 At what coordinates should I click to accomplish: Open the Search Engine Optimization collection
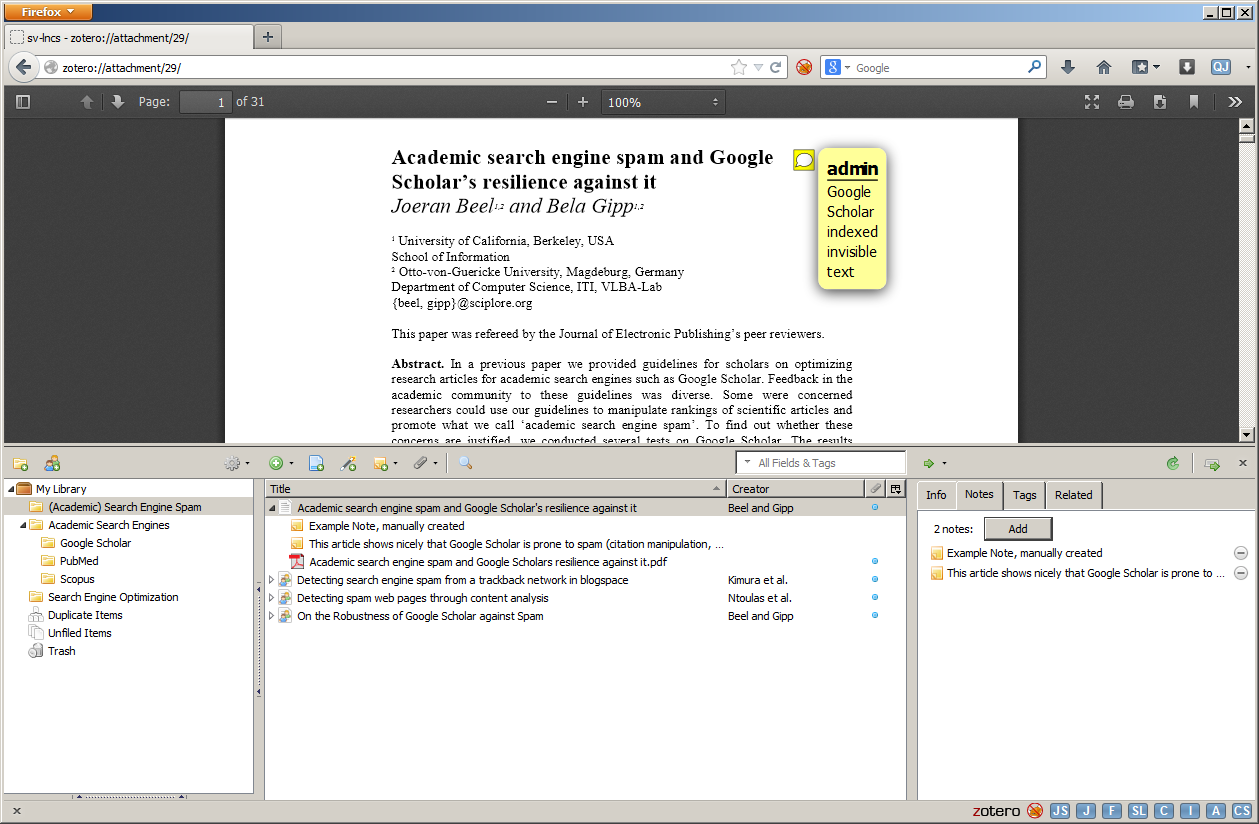click(113, 597)
